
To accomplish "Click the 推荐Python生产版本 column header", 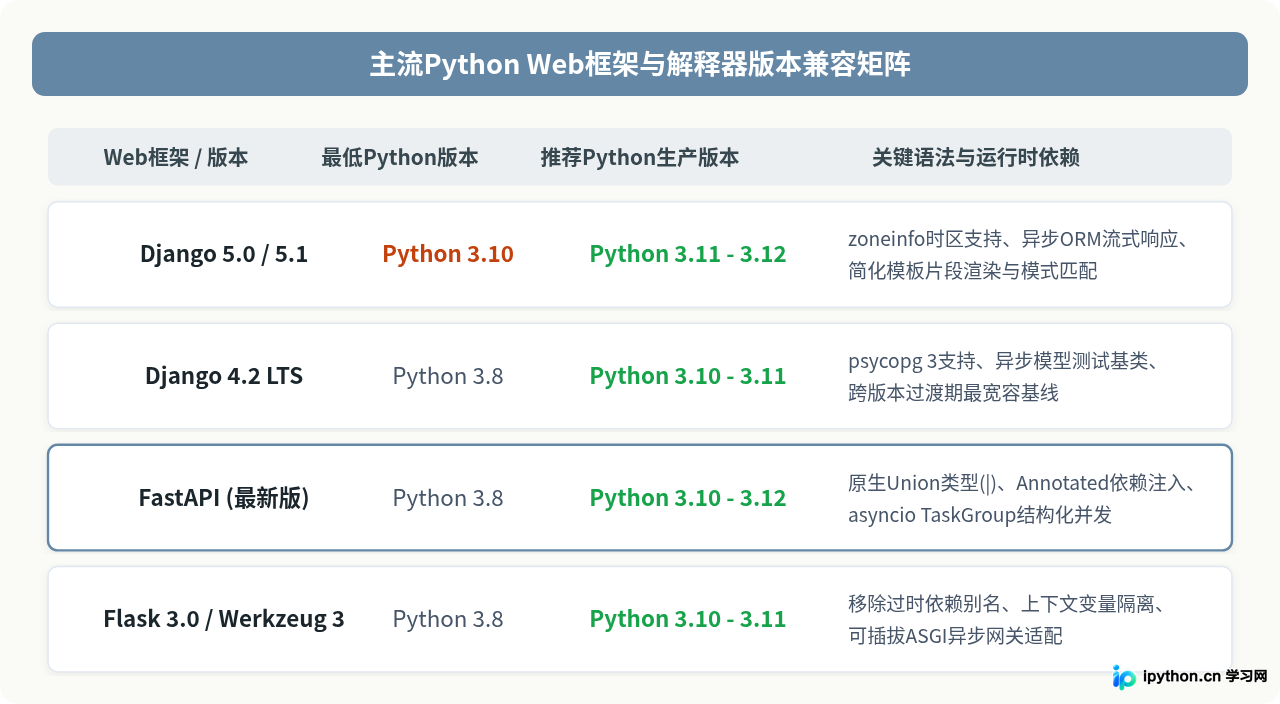I will coord(640,157).
